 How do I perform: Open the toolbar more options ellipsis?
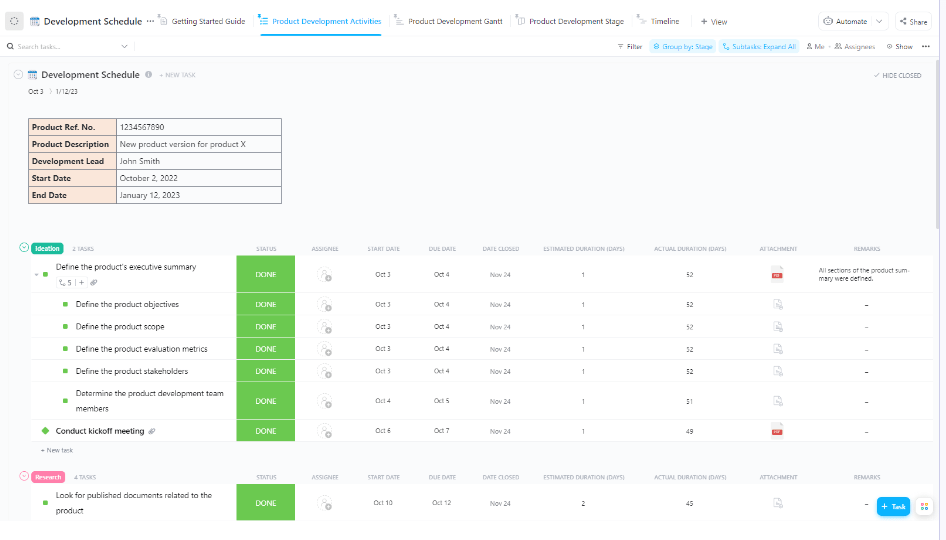click(926, 46)
